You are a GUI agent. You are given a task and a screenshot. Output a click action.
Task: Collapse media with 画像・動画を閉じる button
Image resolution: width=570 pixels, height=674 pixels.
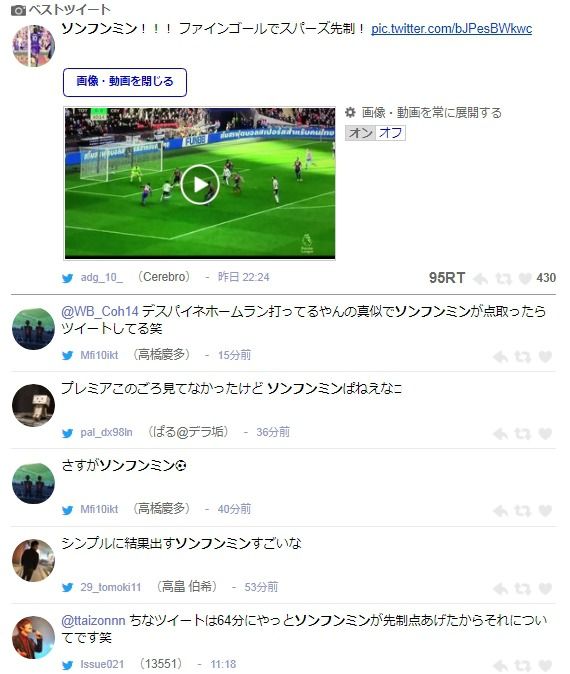pyautogui.click(x=125, y=82)
